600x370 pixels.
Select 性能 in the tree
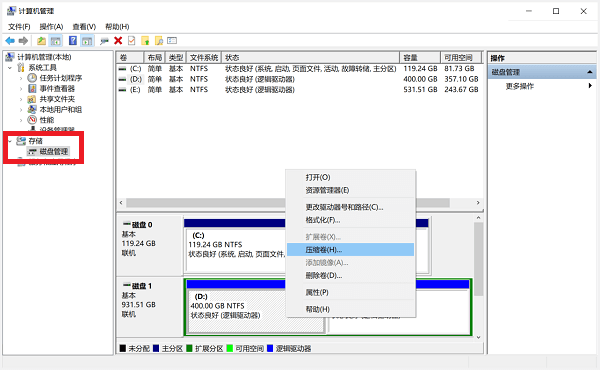(47, 120)
